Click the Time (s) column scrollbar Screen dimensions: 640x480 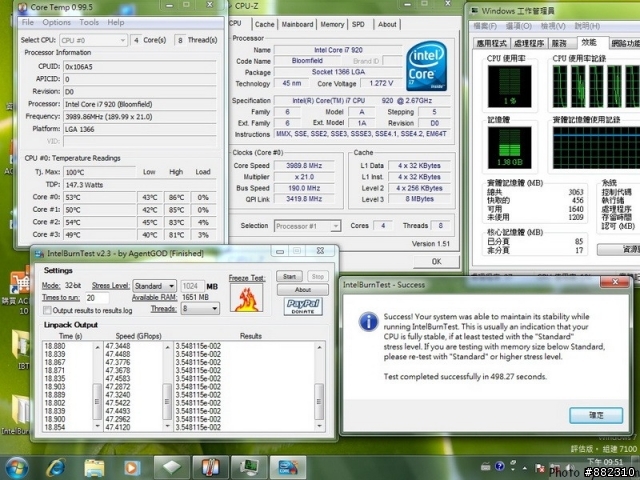click(97, 387)
